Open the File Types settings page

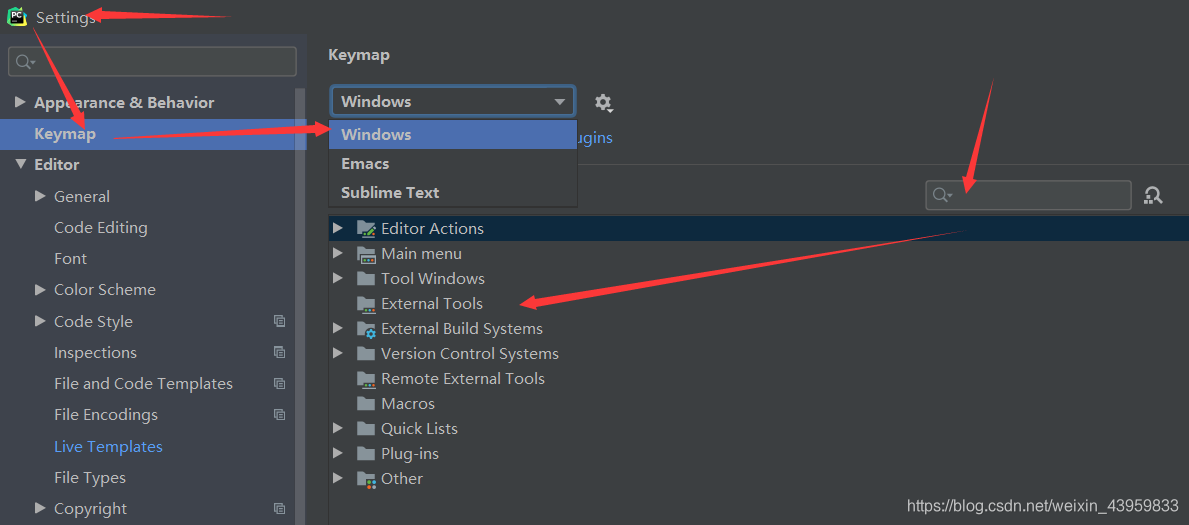(90, 478)
